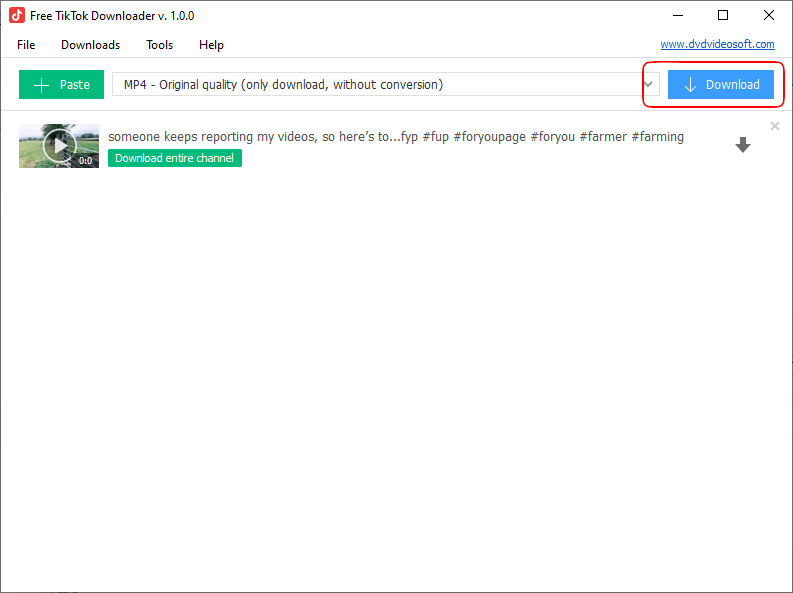Maximize the Free TikTok Downloader window
Viewport: 793px width, 593px height.
723,16
